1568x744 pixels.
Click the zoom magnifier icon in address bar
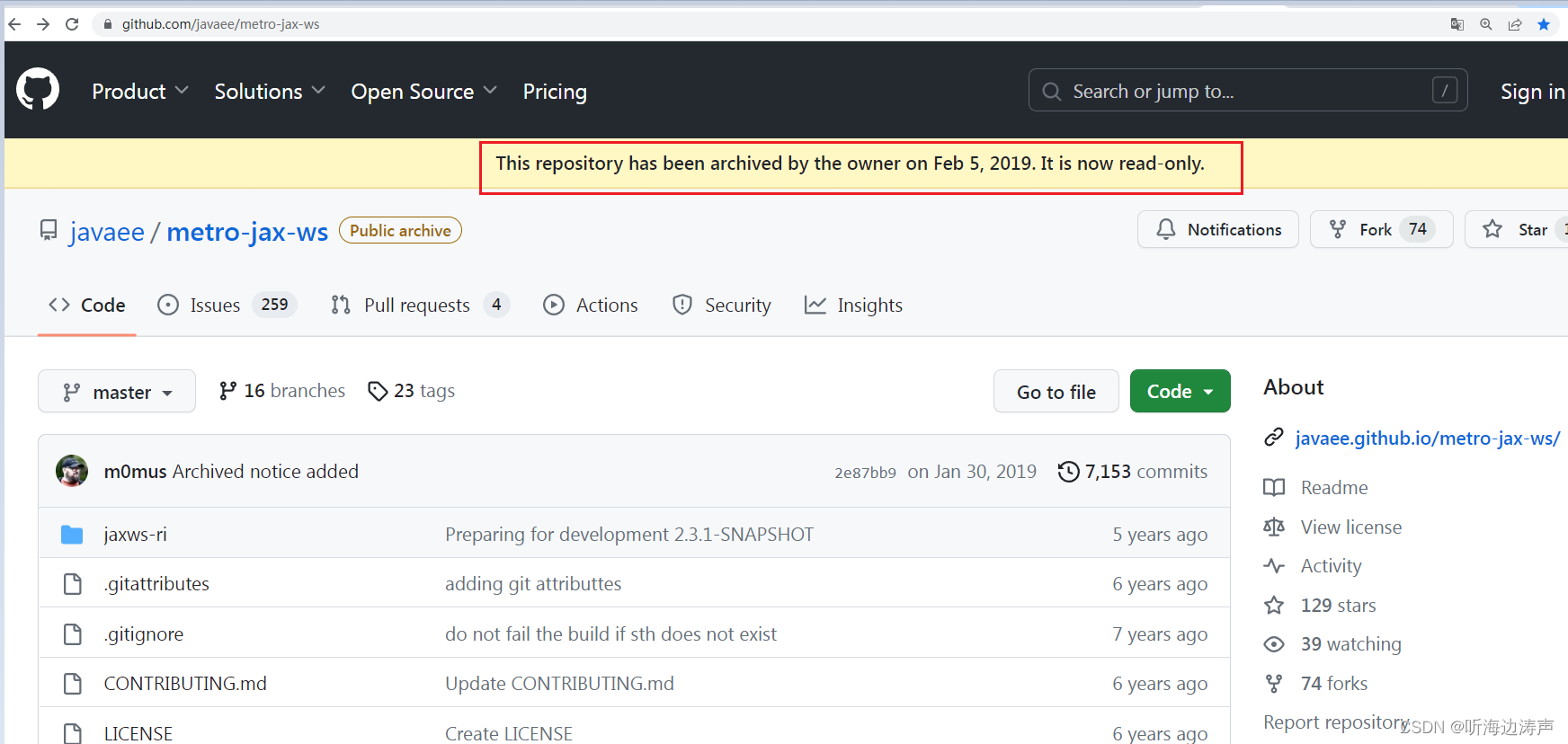click(x=1486, y=24)
